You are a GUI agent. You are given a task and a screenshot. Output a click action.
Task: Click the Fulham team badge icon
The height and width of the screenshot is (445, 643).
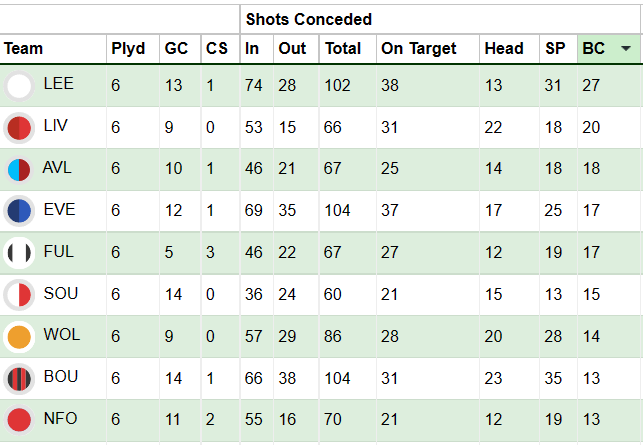click(x=19, y=253)
